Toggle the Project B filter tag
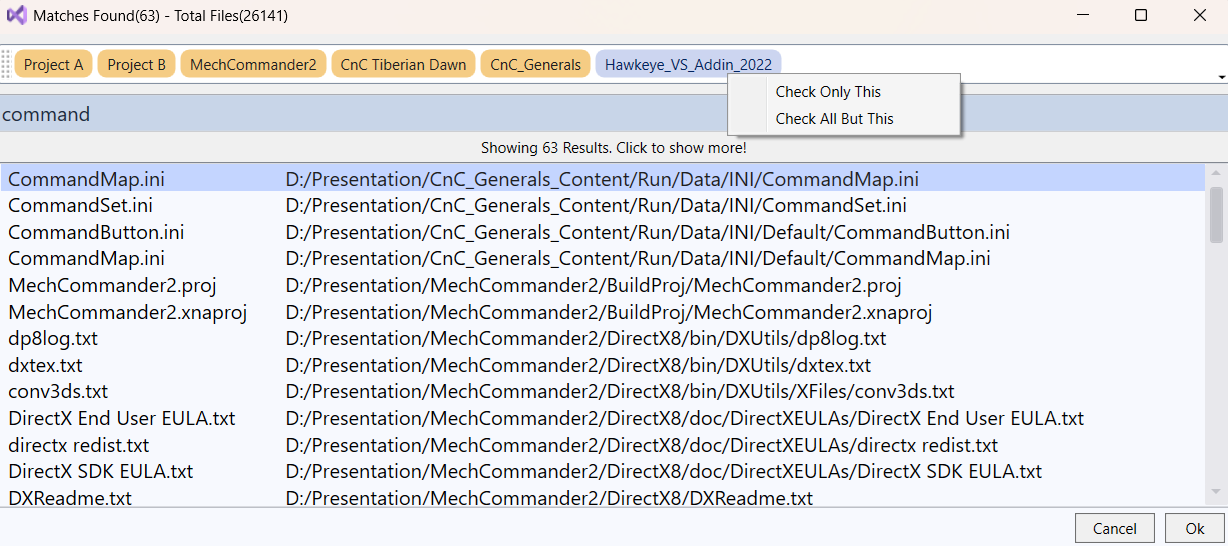 coord(136,65)
